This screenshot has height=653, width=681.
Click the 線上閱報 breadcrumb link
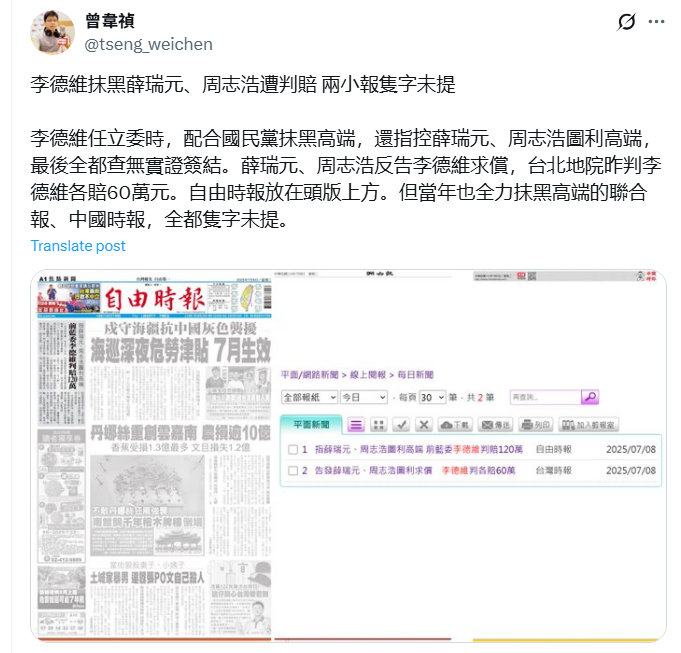(x=368, y=375)
